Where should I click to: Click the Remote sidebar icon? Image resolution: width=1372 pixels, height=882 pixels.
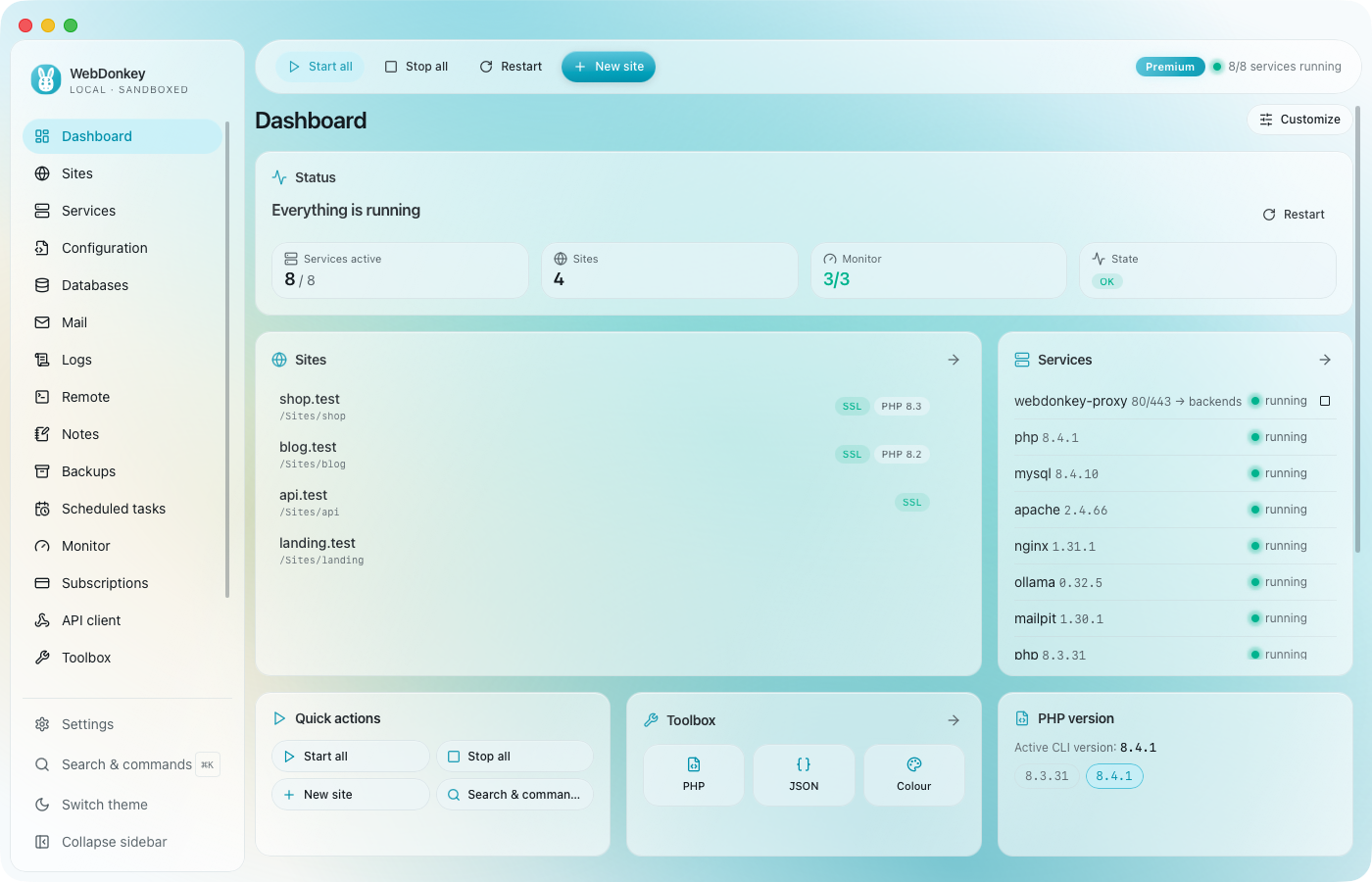click(42, 397)
